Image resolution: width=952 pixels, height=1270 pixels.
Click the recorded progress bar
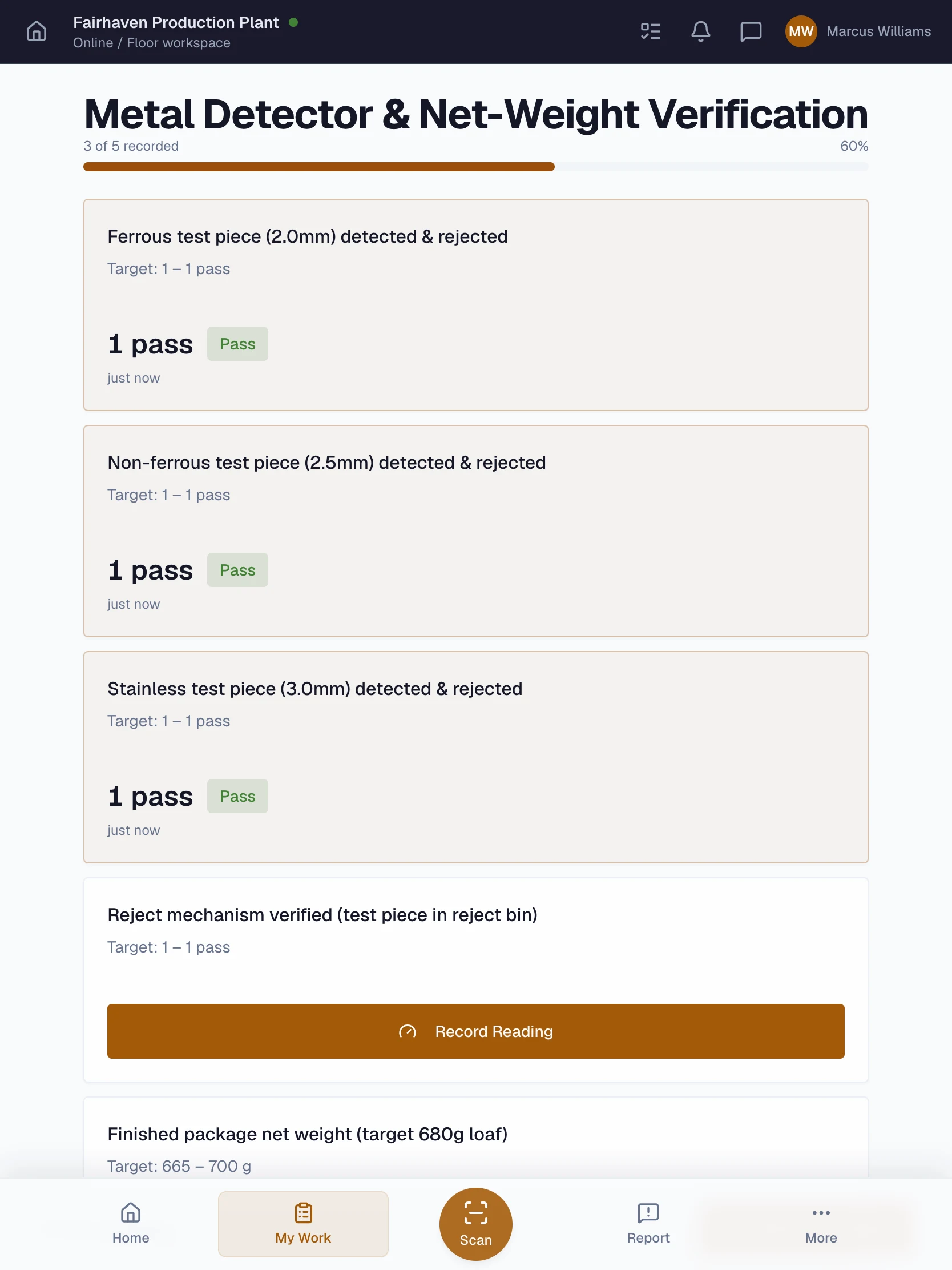(x=475, y=167)
